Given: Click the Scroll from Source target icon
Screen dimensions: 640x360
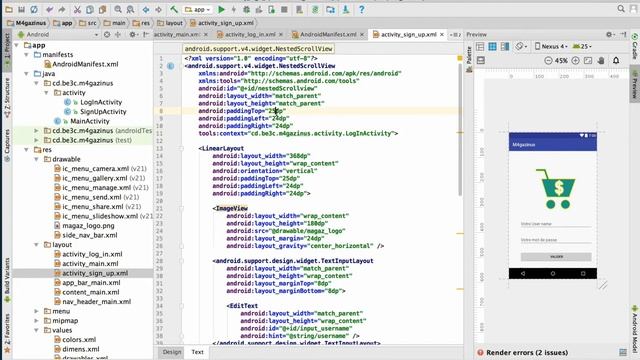Looking at the screenshot, I should (x=107, y=35).
